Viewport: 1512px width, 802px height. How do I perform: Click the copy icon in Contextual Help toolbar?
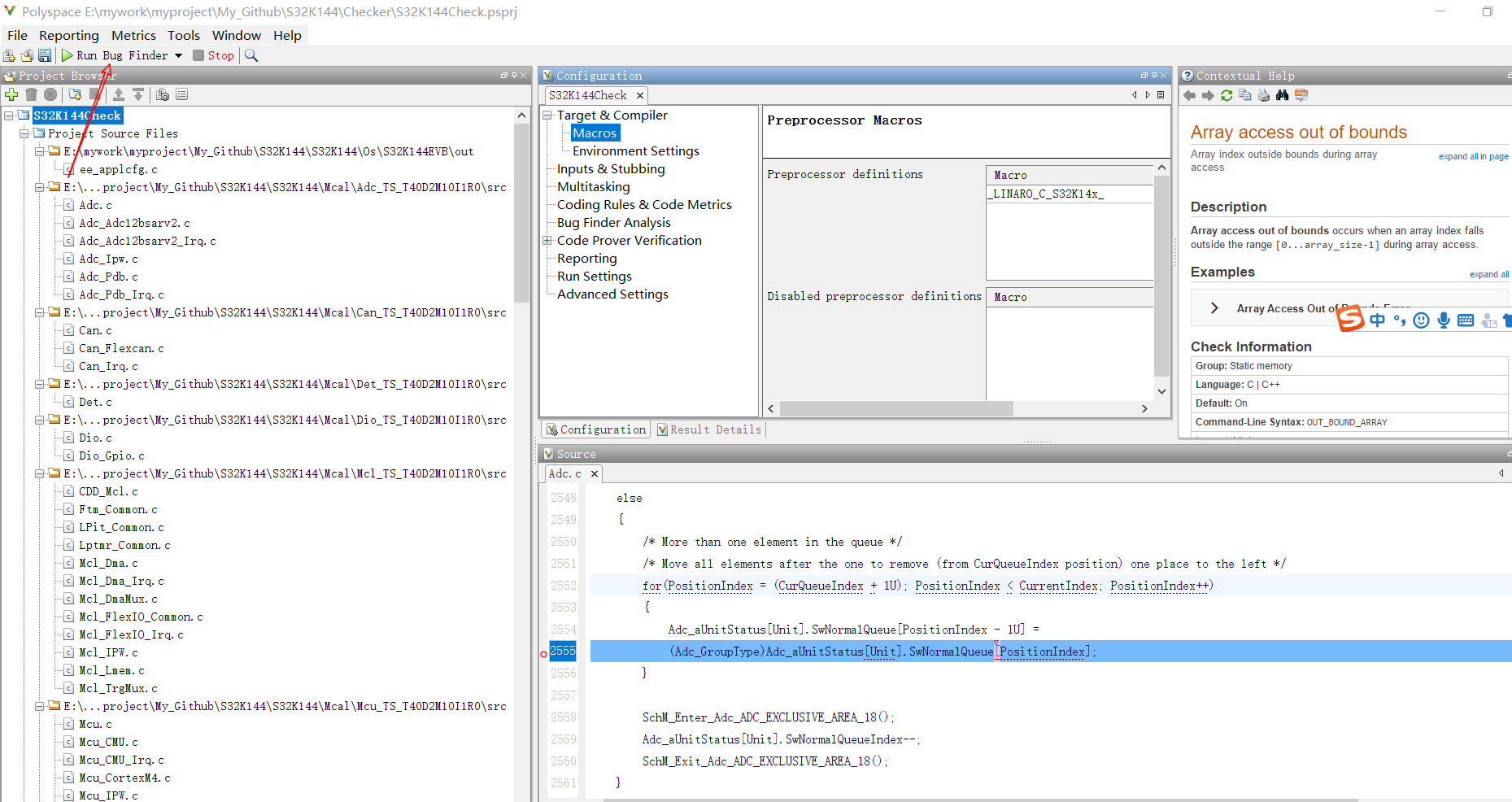1245,95
